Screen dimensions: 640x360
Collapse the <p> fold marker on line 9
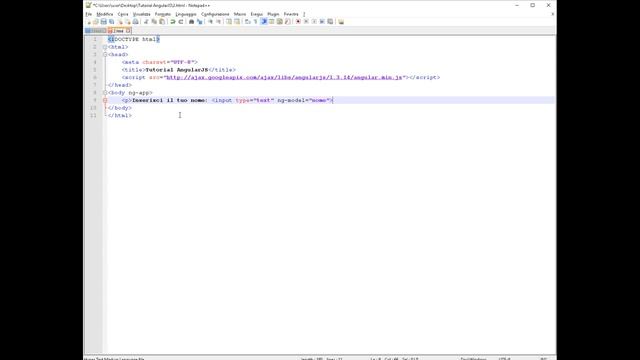click(105, 100)
